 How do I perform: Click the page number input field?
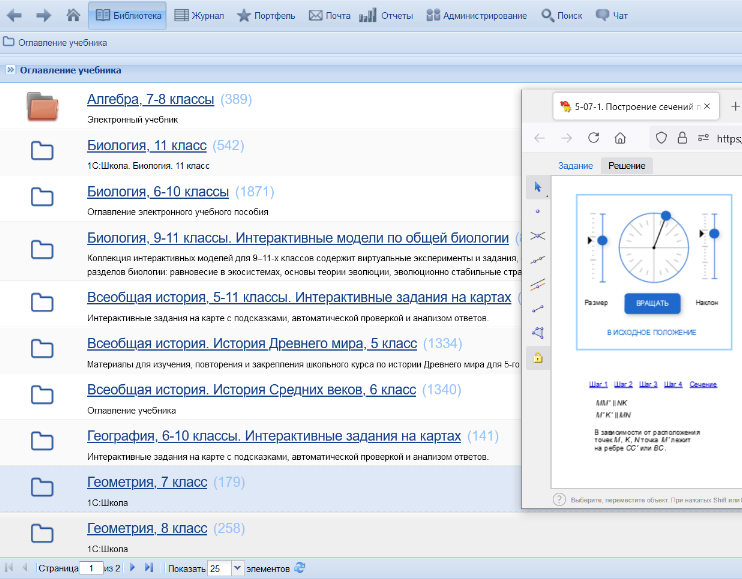(x=91, y=568)
